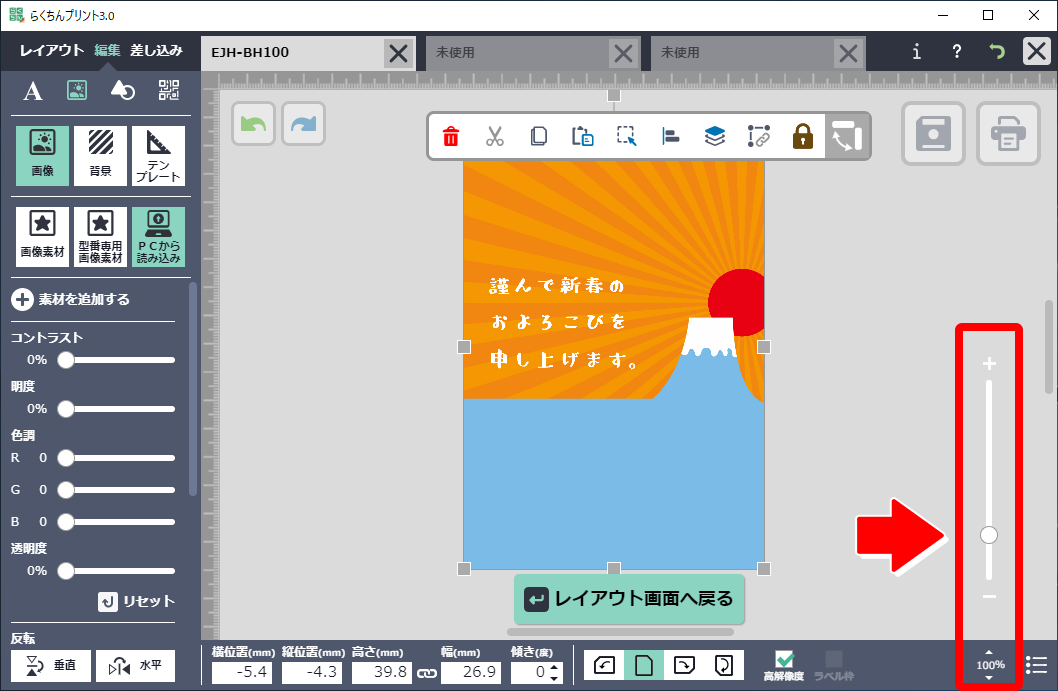Close the EJH-BH100 tab
This screenshot has width=1058, height=691.
tap(399, 53)
